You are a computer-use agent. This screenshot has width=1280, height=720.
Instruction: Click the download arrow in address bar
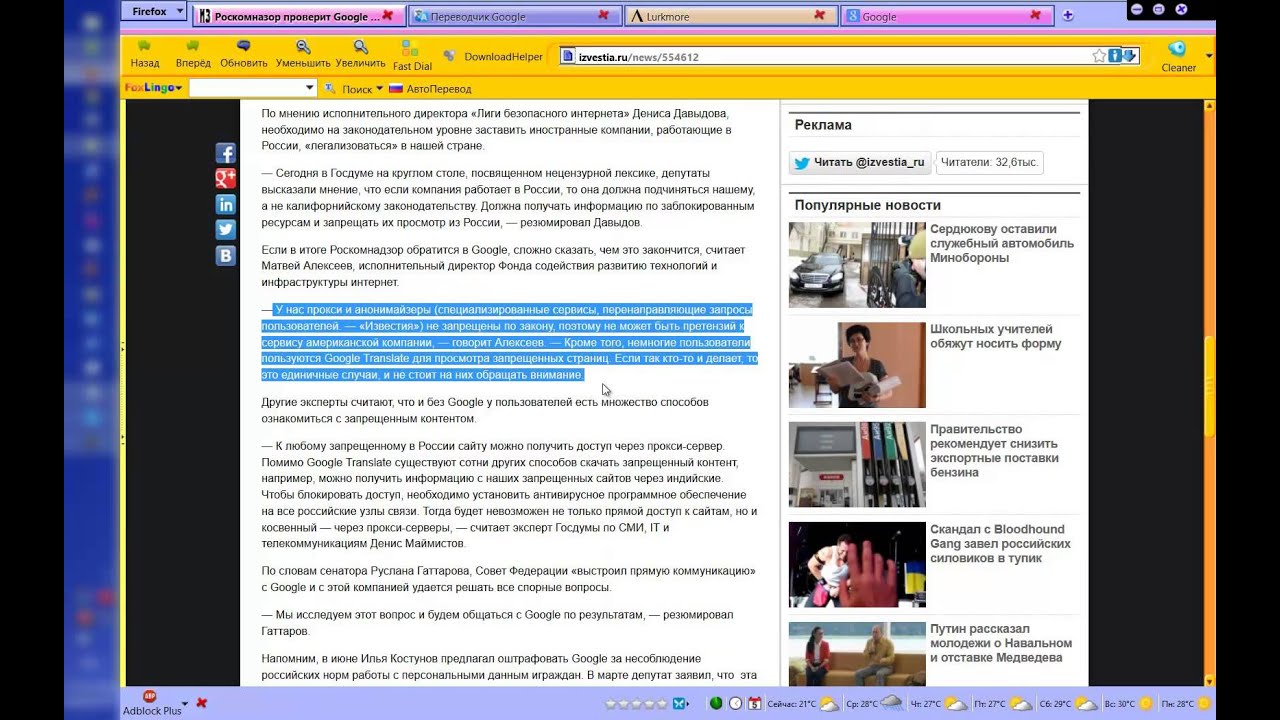(x=1129, y=56)
